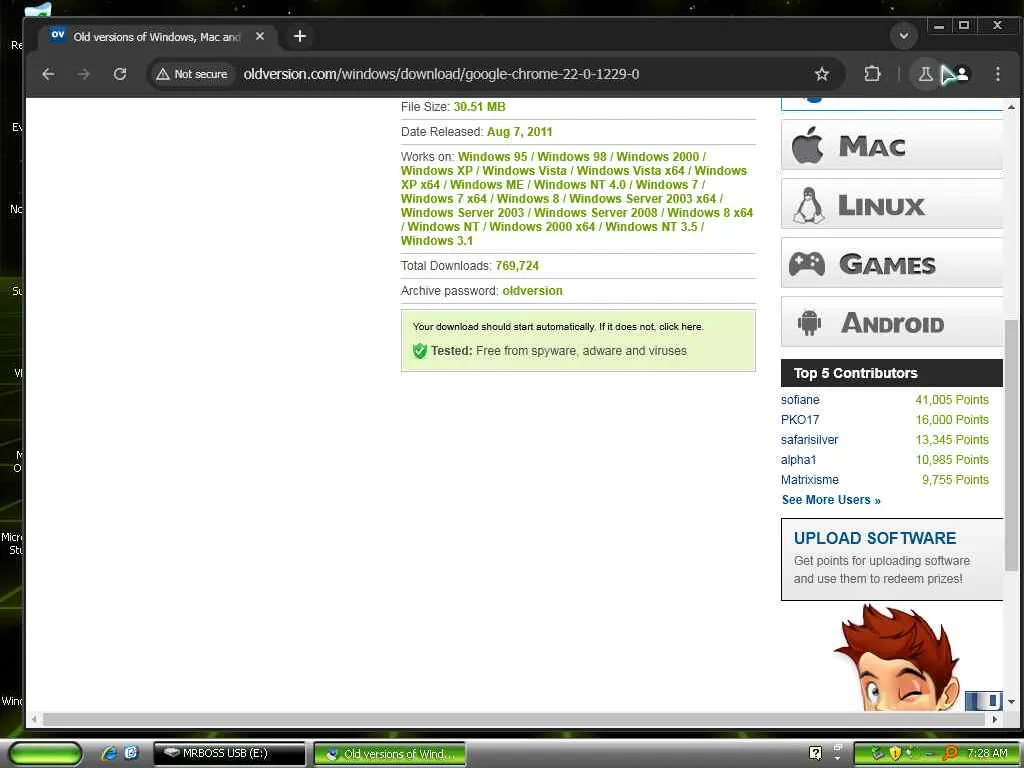Click the Apple logo icon

(807, 145)
